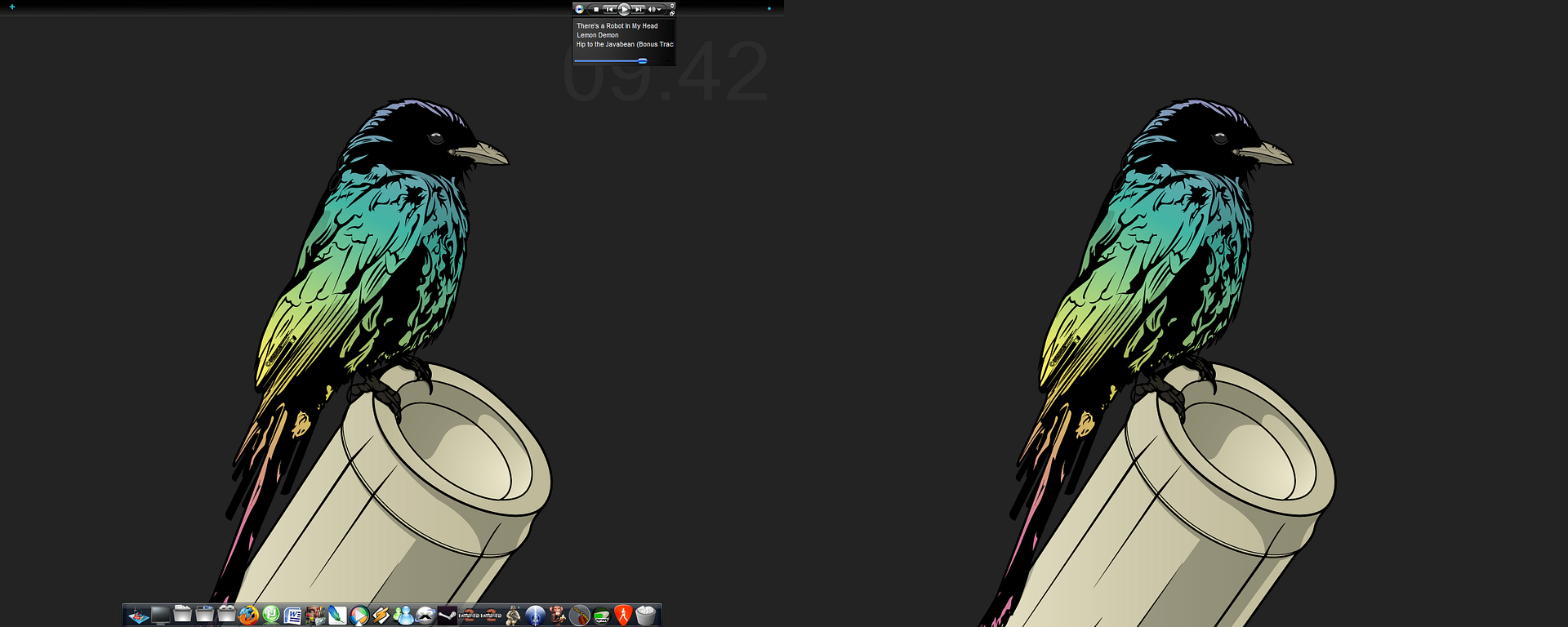Open the orange guitar pick icon
The image size is (1568, 627).
pos(624,615)
